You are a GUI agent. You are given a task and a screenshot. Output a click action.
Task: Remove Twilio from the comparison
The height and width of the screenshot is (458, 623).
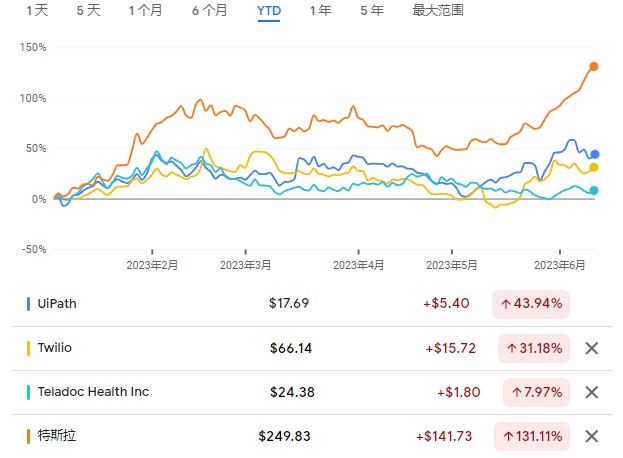point(591,348)
